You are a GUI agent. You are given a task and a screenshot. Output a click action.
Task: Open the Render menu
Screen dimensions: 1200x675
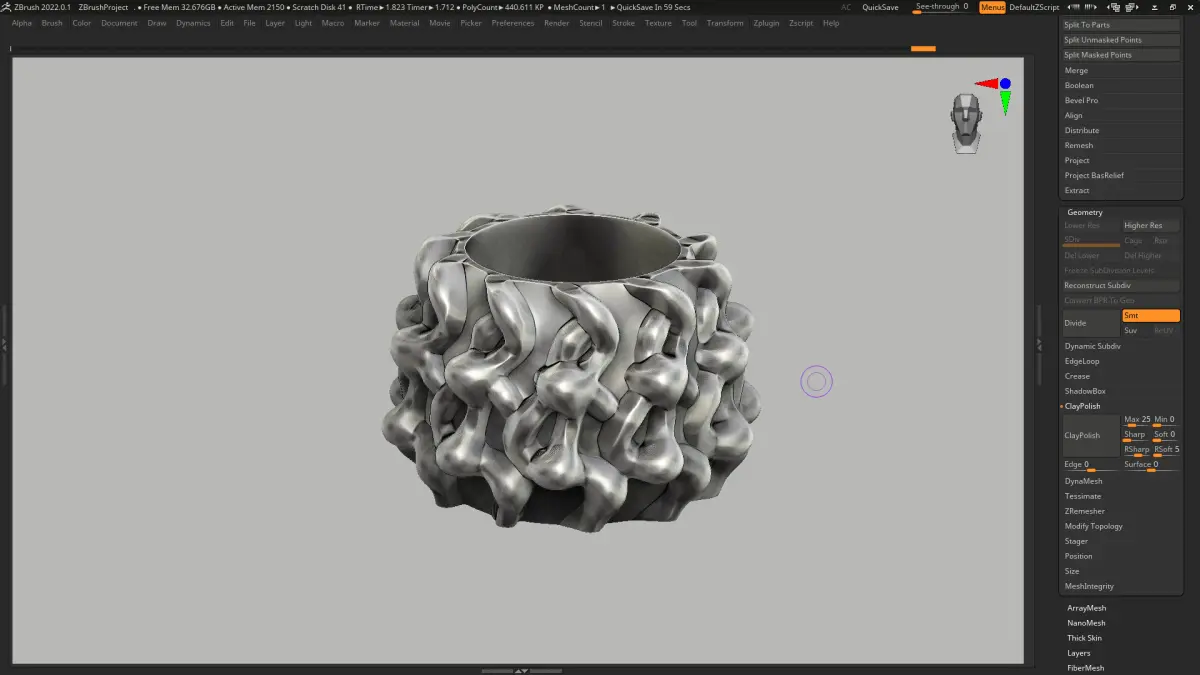coord(556,23)
